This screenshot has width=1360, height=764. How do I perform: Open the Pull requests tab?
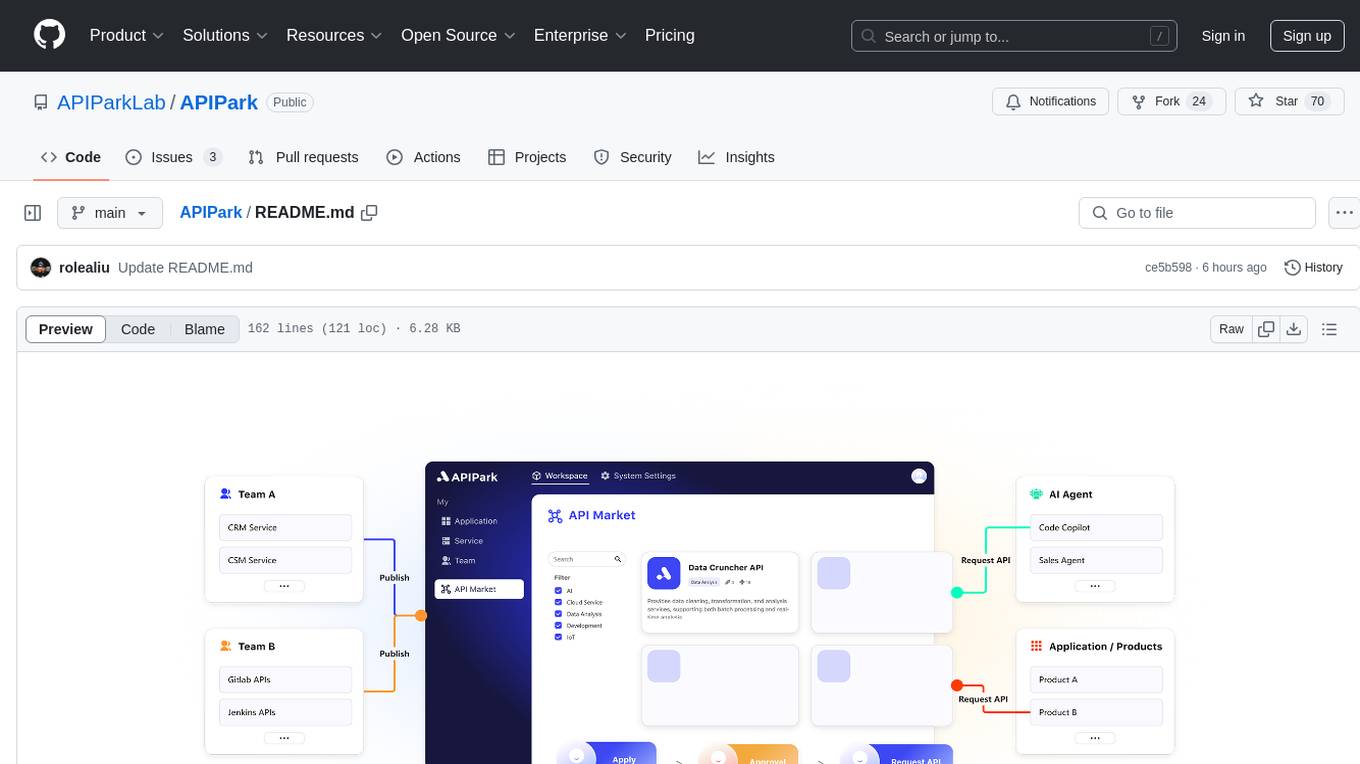pos(303,157)
